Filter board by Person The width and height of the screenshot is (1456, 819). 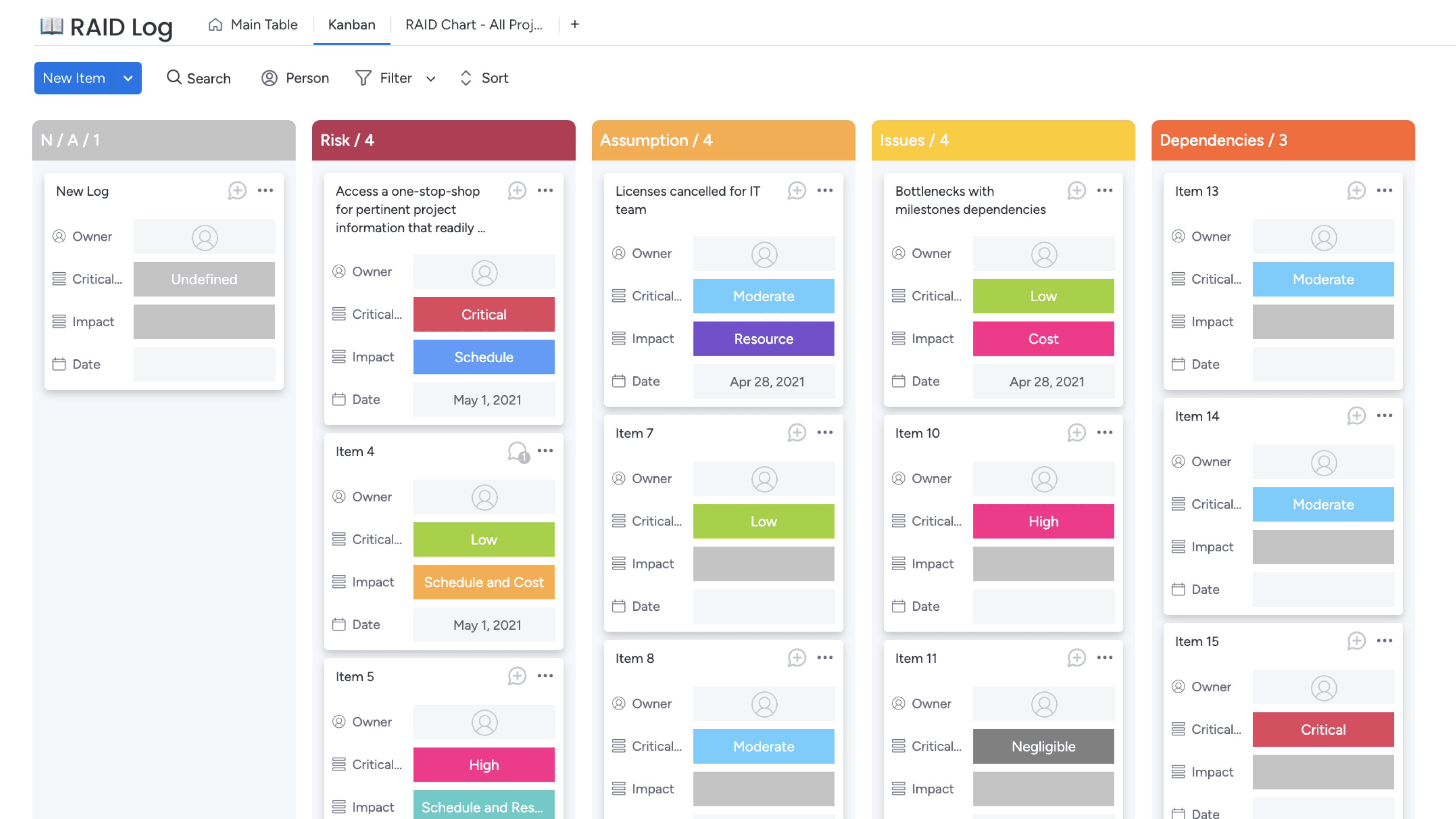pos(295,77)
